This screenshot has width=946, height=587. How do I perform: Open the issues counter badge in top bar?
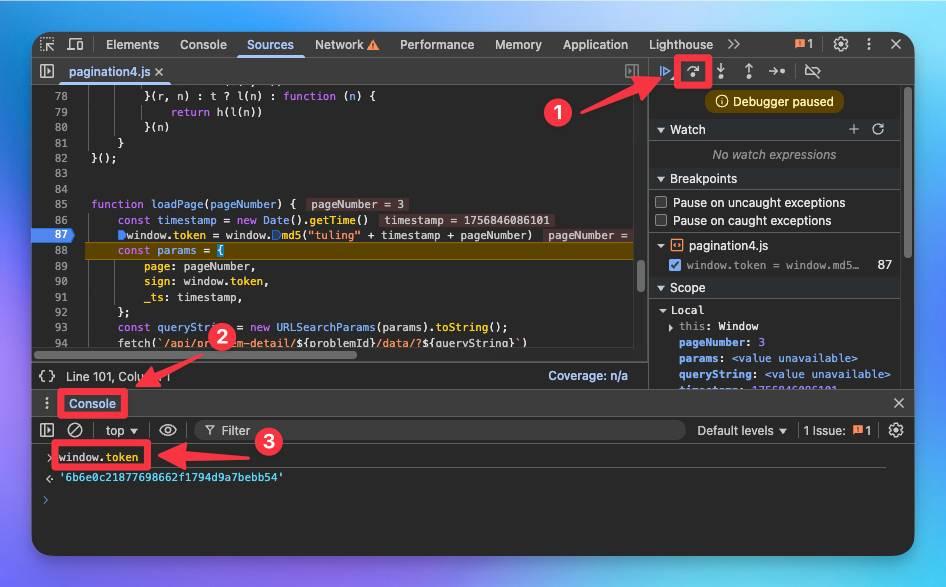(804, 43)
